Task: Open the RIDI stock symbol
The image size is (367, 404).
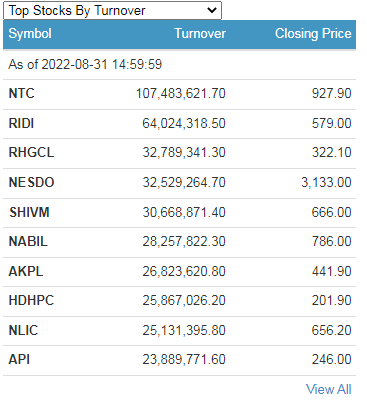Action: (21, 123)
